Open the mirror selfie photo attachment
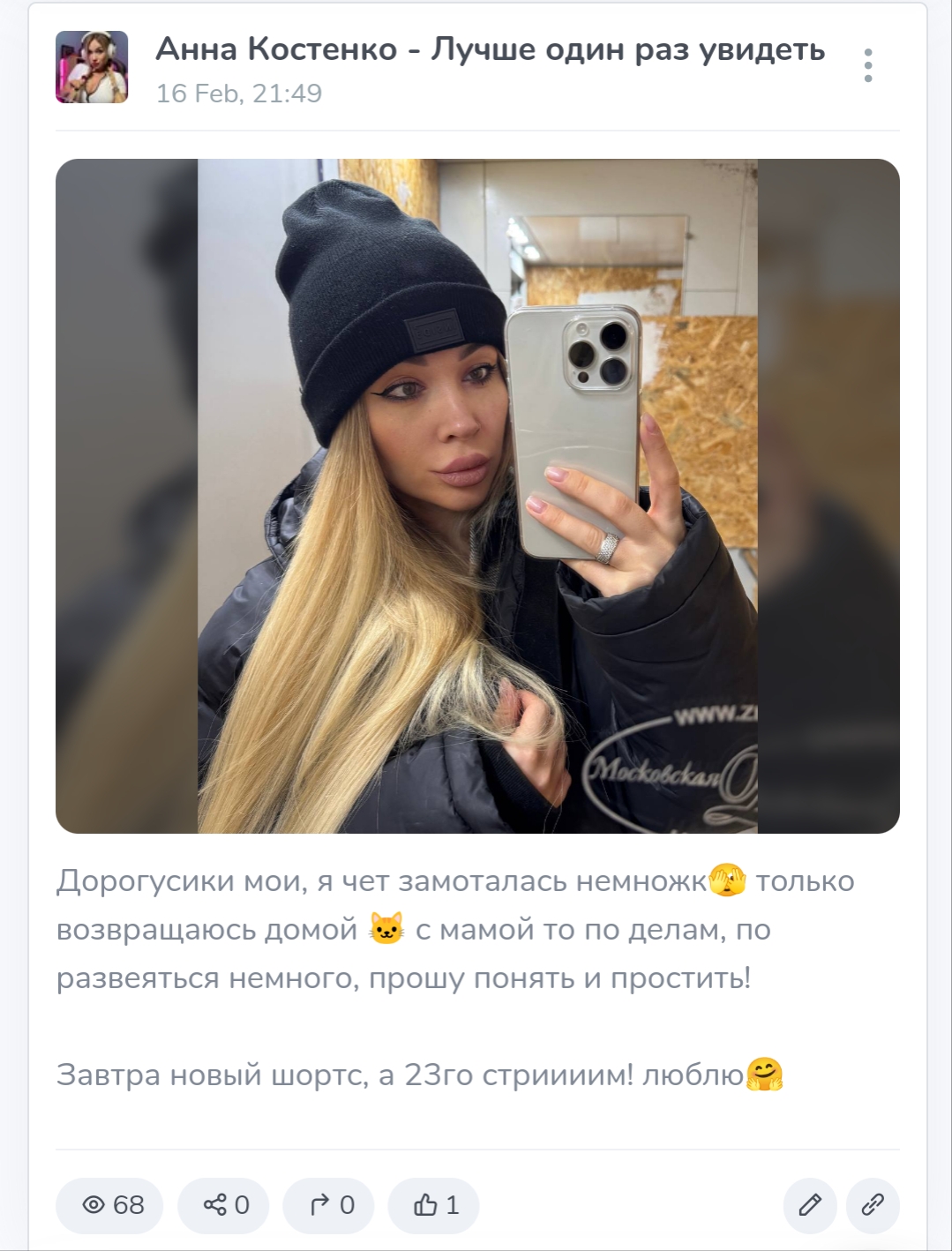952x1251 pixels. click(x=477, y=496)
